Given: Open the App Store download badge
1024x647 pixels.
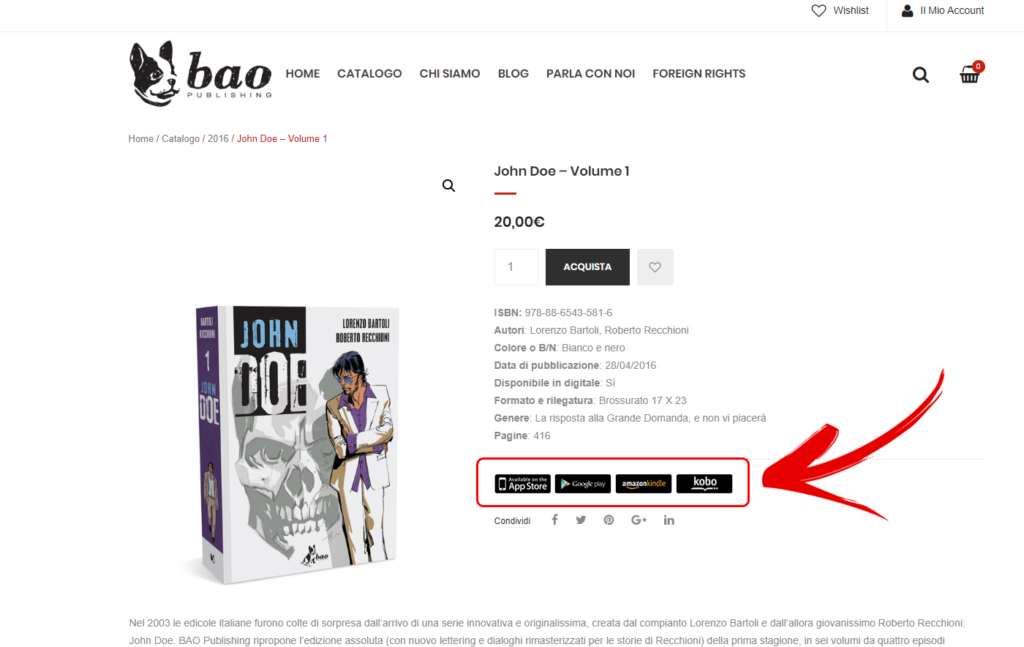Looking at the screenshot, I should click(522, 484).
